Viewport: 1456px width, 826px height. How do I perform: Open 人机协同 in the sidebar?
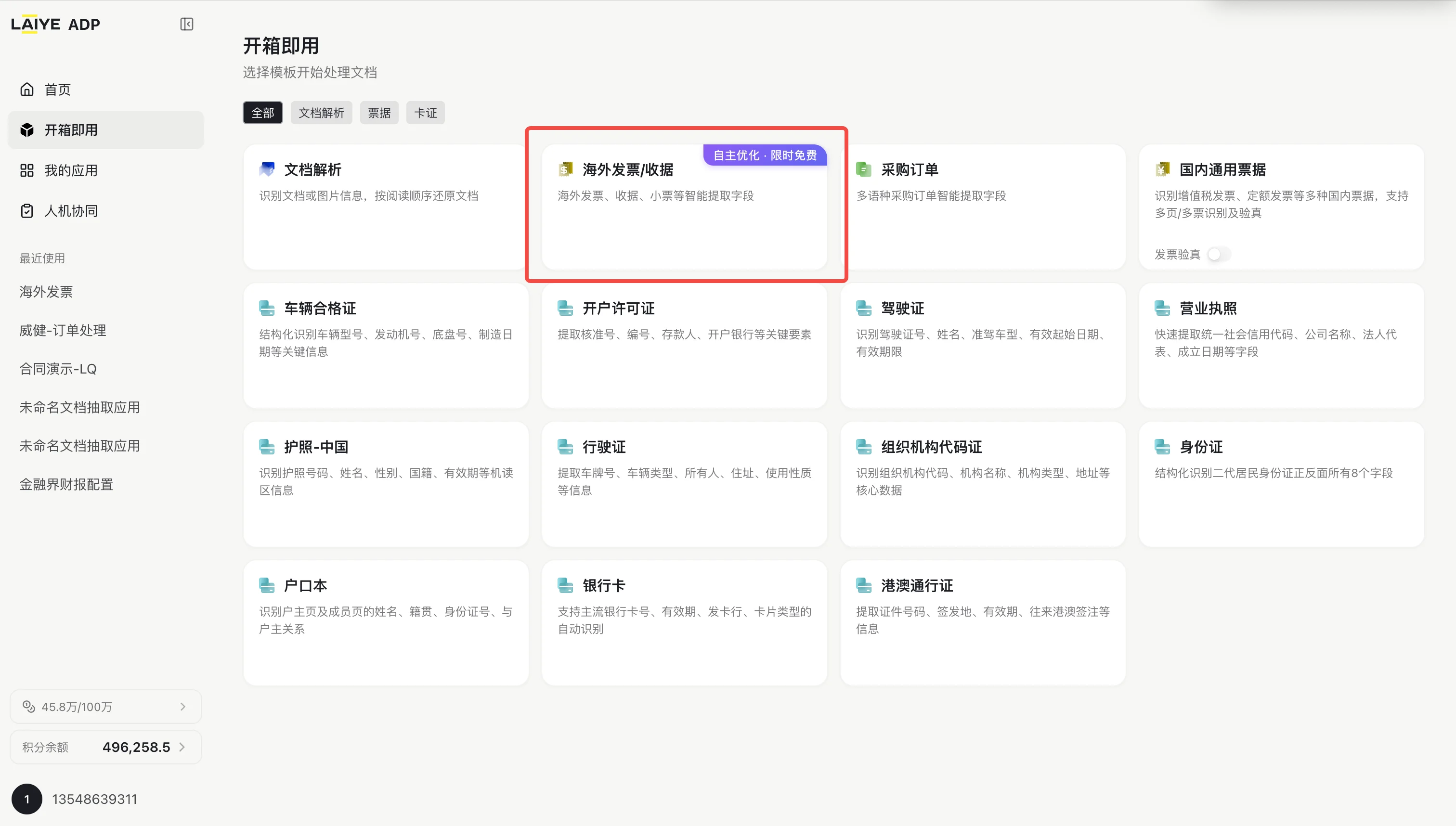click(105, 211)
